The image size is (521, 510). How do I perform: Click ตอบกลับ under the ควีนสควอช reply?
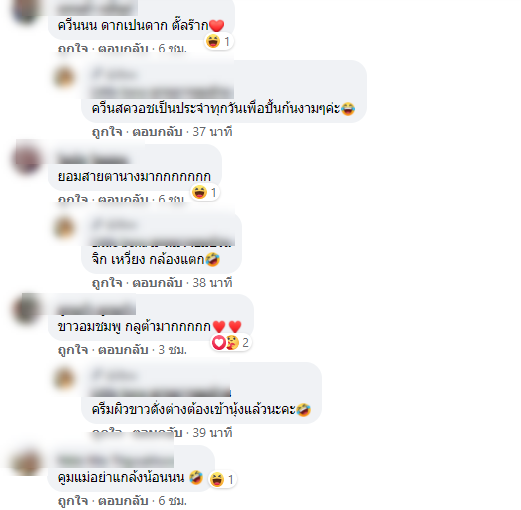coord(157,132)
